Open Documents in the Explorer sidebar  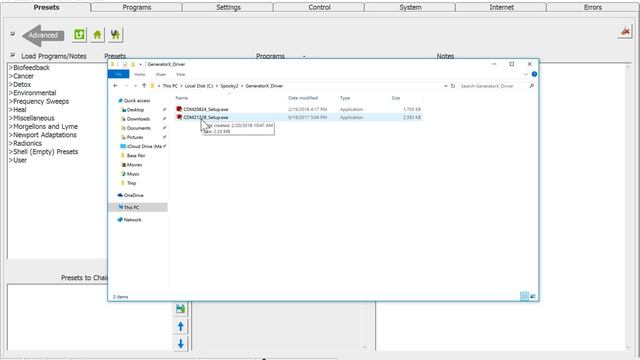click(136, 128)
